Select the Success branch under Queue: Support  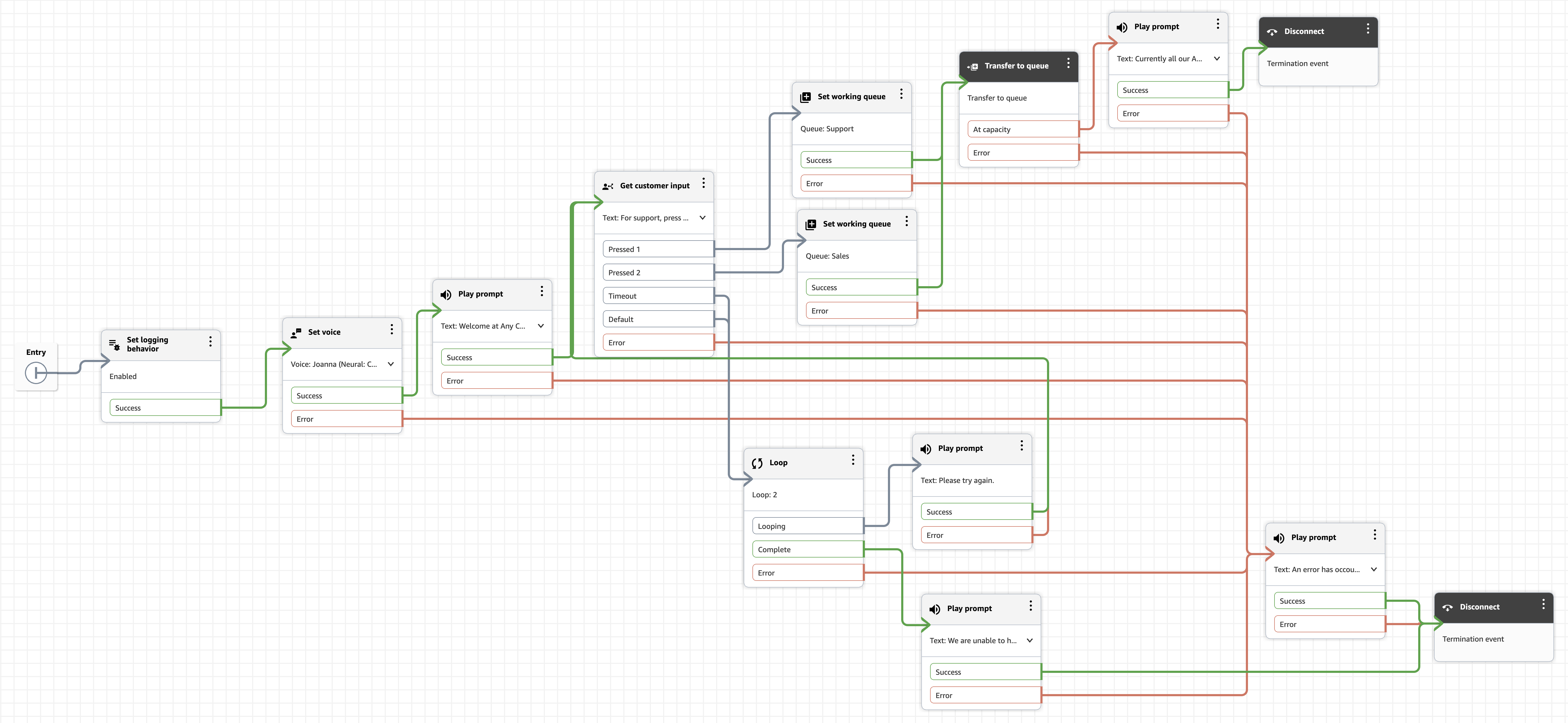pyautogui.click(x=856, y=160)
